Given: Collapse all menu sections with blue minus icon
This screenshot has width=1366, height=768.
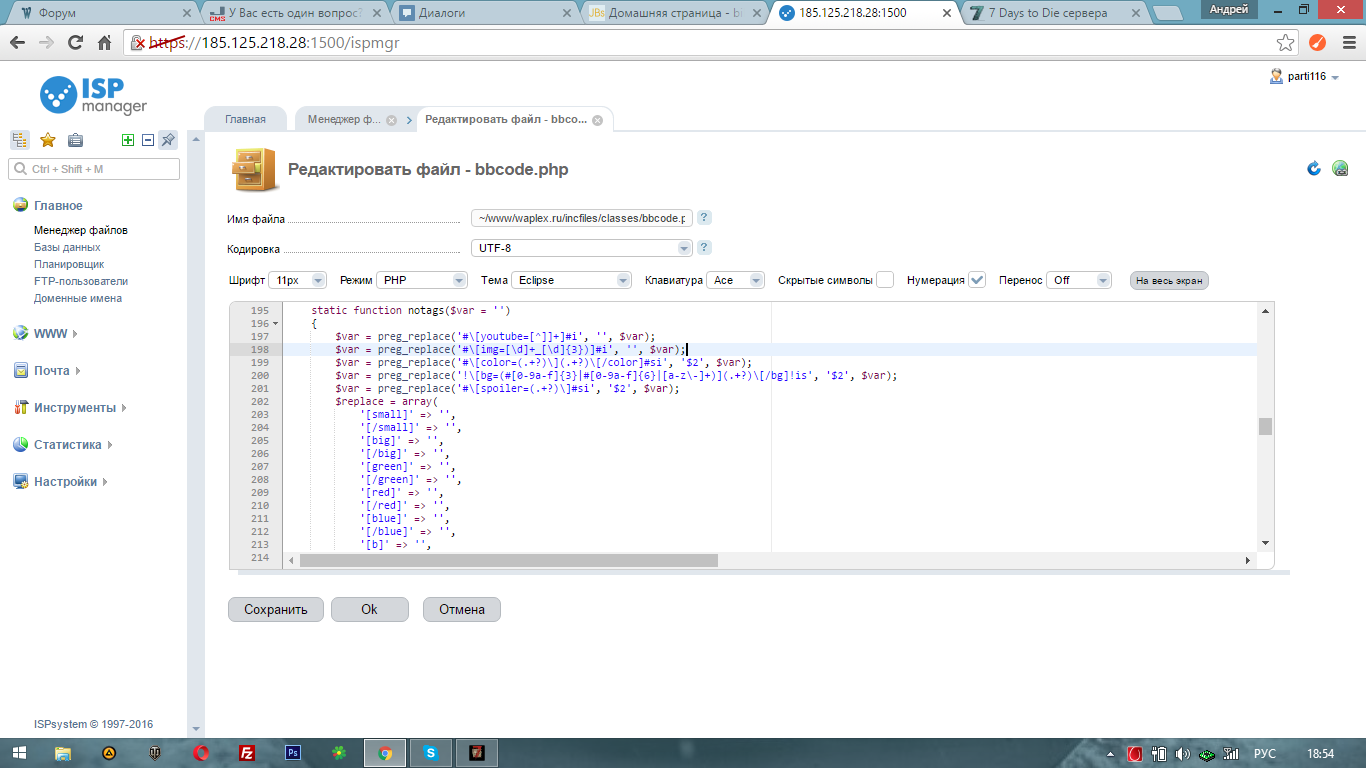Looking at the screenshot, I should [148, 140].
